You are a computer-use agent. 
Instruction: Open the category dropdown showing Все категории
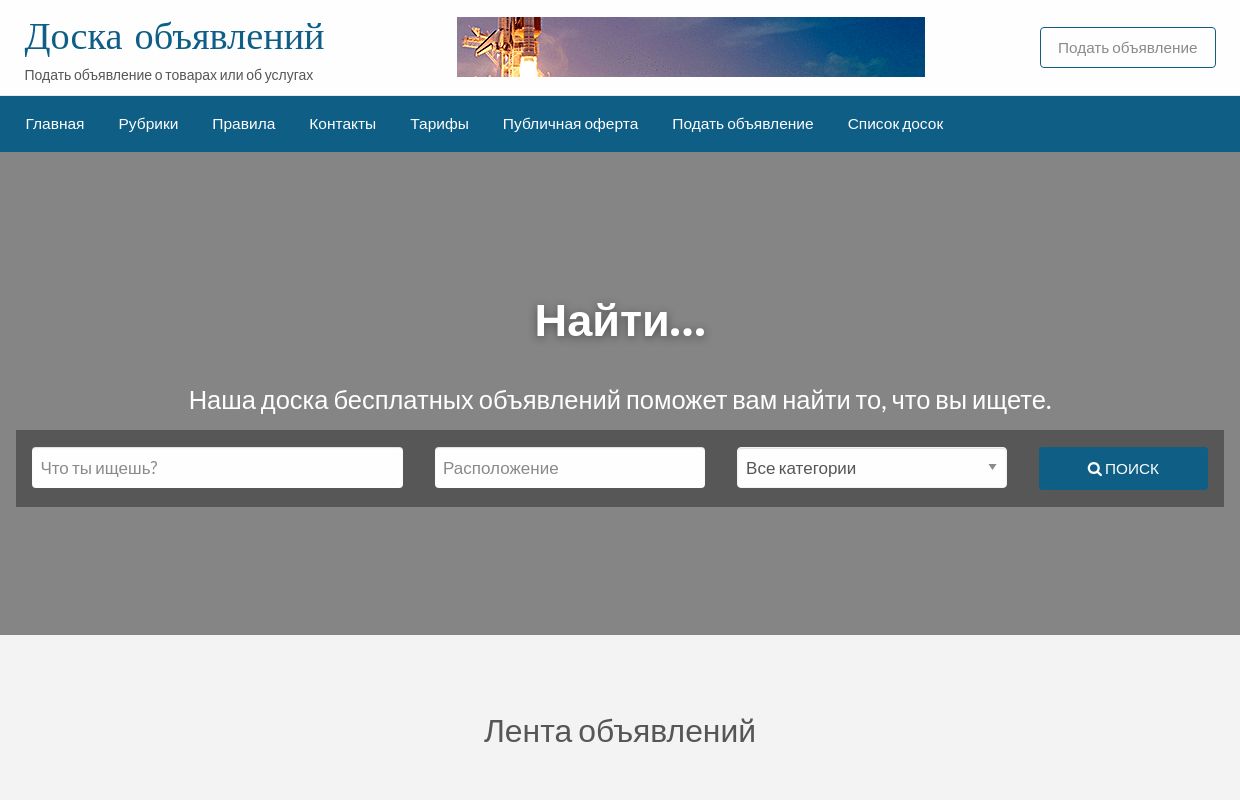(x=860, y=467)
